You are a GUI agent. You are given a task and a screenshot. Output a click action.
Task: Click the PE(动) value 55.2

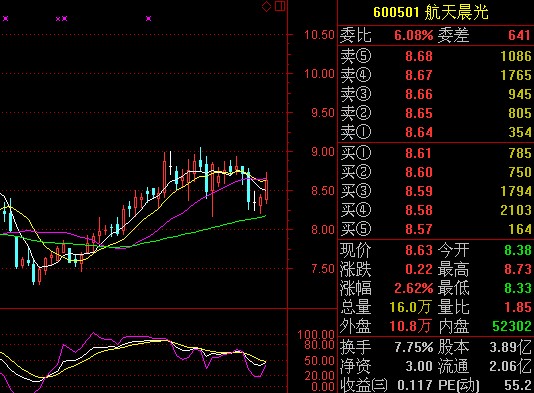point(518,385)
